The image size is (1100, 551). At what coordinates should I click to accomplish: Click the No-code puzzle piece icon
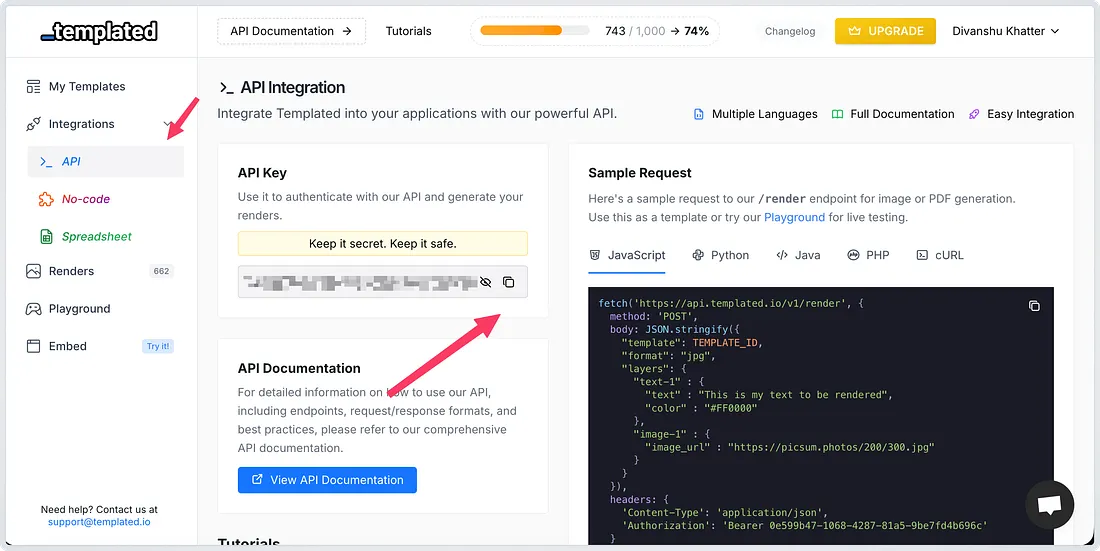46,199
